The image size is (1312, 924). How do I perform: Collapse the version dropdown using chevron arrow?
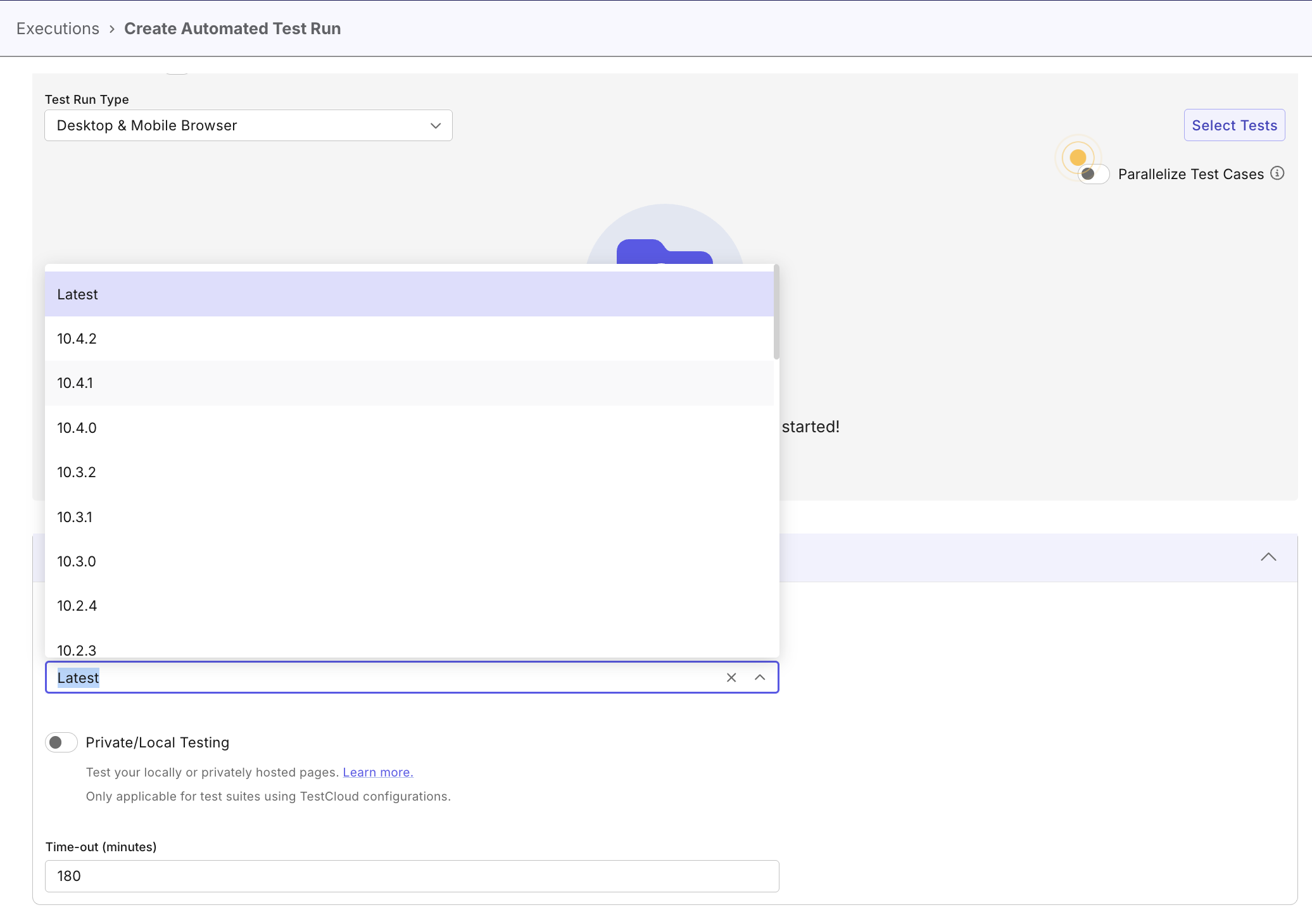760,678
